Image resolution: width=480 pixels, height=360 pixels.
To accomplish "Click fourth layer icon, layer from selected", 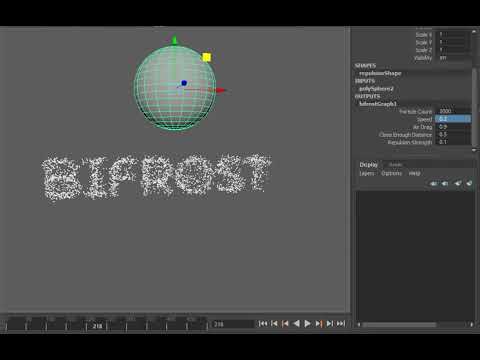I will click(x=469, y=183).
